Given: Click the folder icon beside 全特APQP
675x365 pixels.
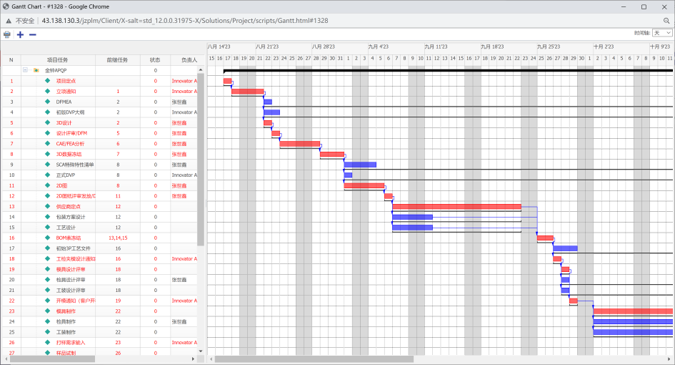Looking at the screenshot, I should click(36, 70).
